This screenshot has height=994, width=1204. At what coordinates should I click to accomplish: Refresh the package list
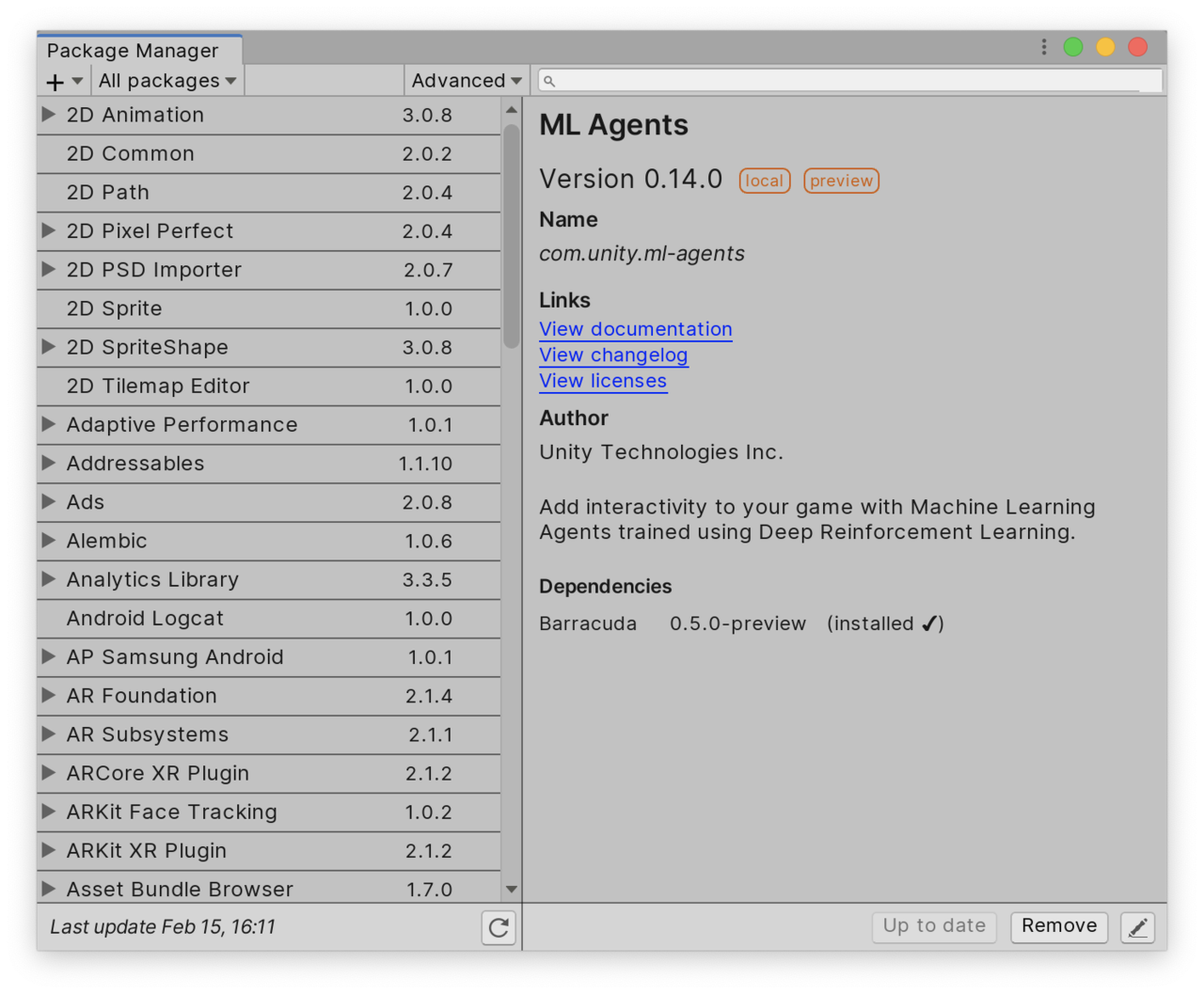click(x=499, y=928)
